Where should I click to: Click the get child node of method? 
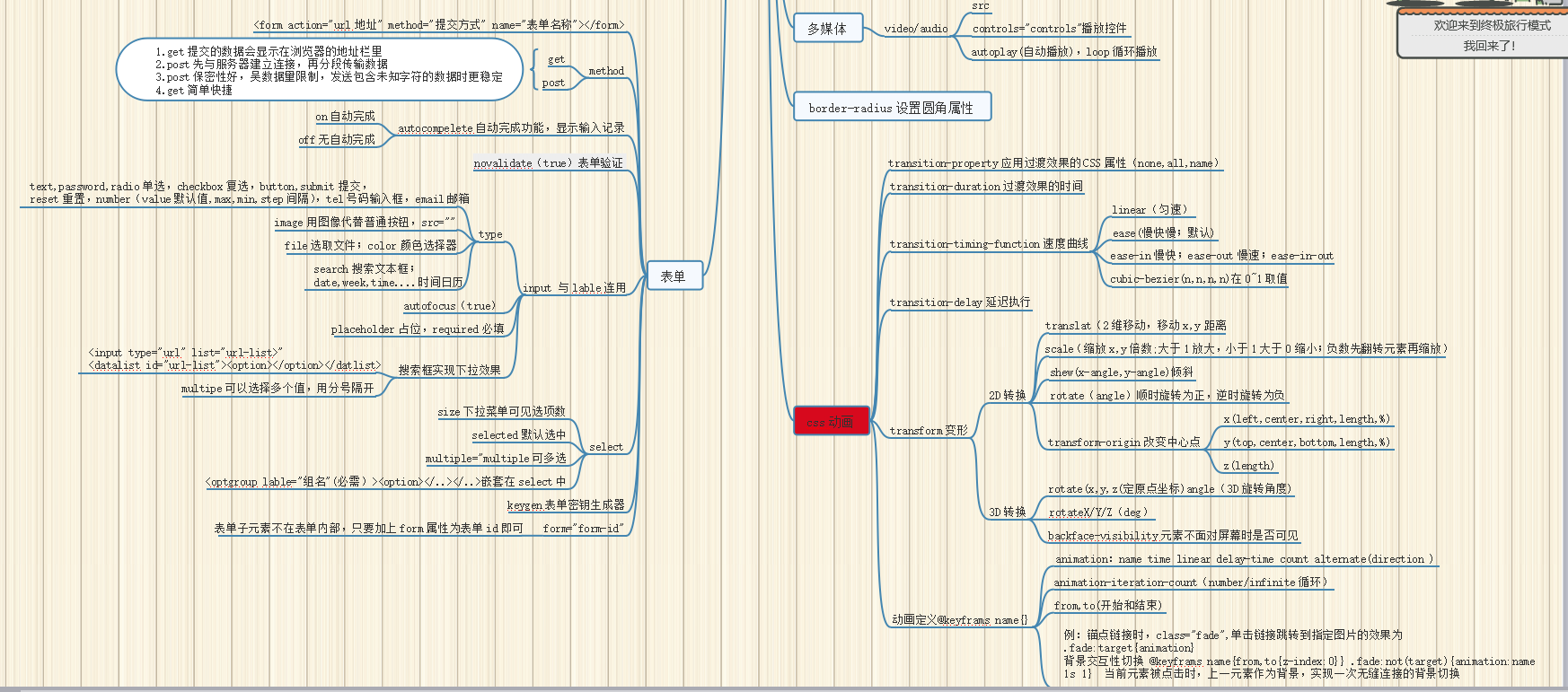[x=557, y=59]
